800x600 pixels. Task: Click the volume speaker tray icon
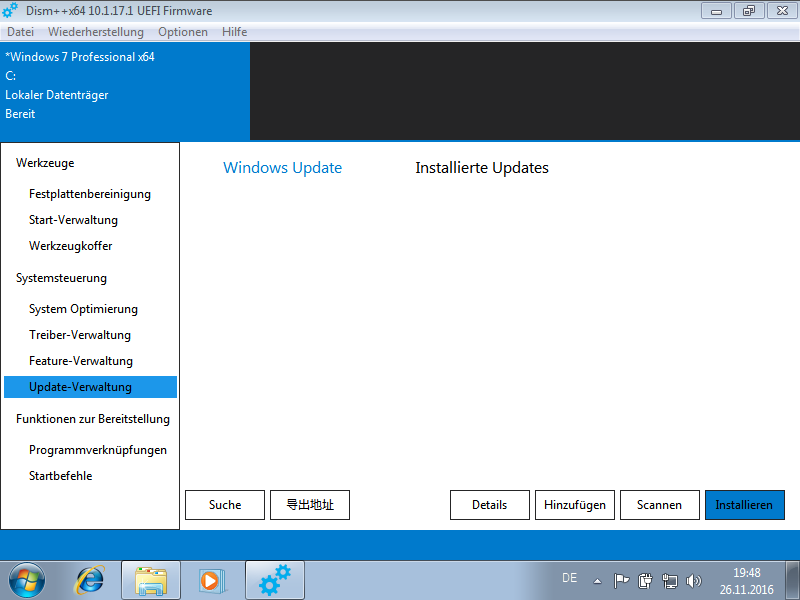[x=694, y=581]
